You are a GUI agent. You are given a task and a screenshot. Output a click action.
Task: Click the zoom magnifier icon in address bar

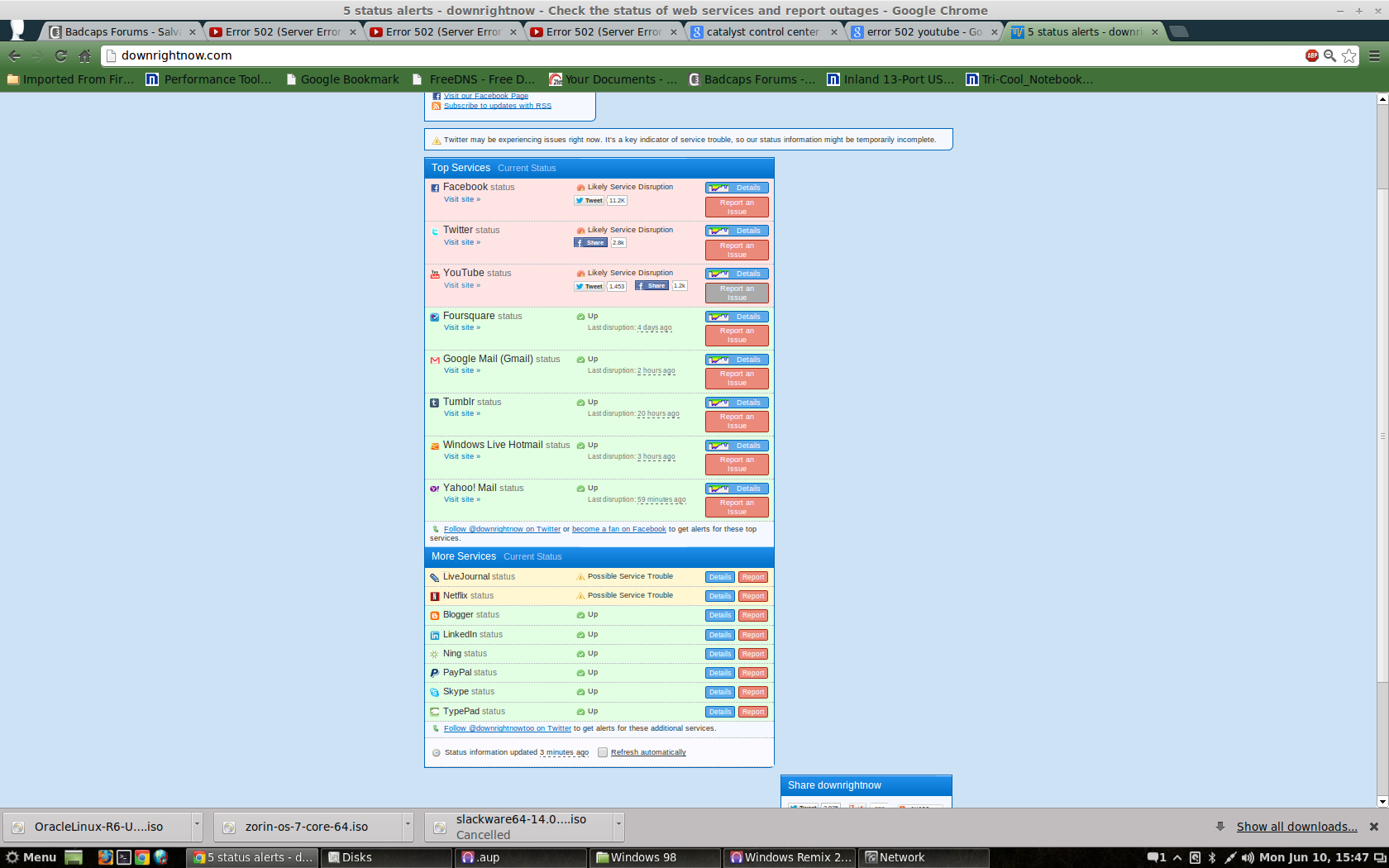[1330, 55]
